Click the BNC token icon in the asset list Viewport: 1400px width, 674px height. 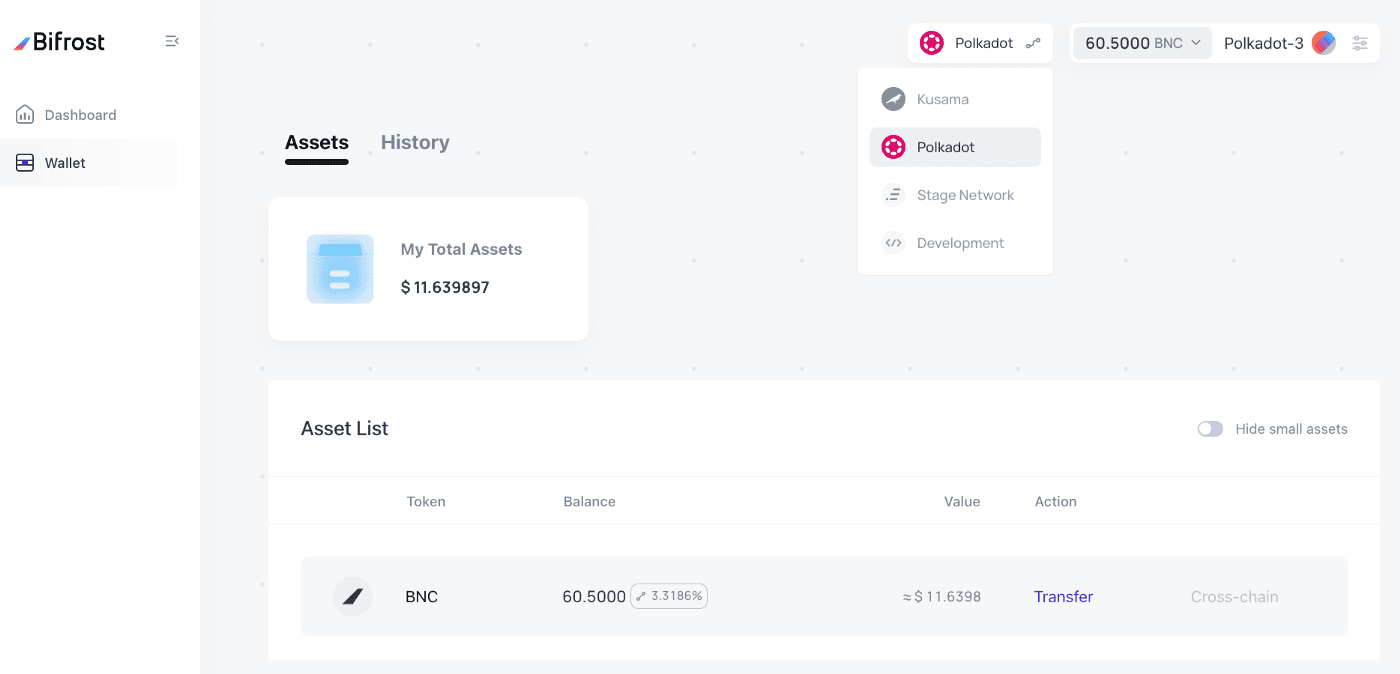pos(352,596)
